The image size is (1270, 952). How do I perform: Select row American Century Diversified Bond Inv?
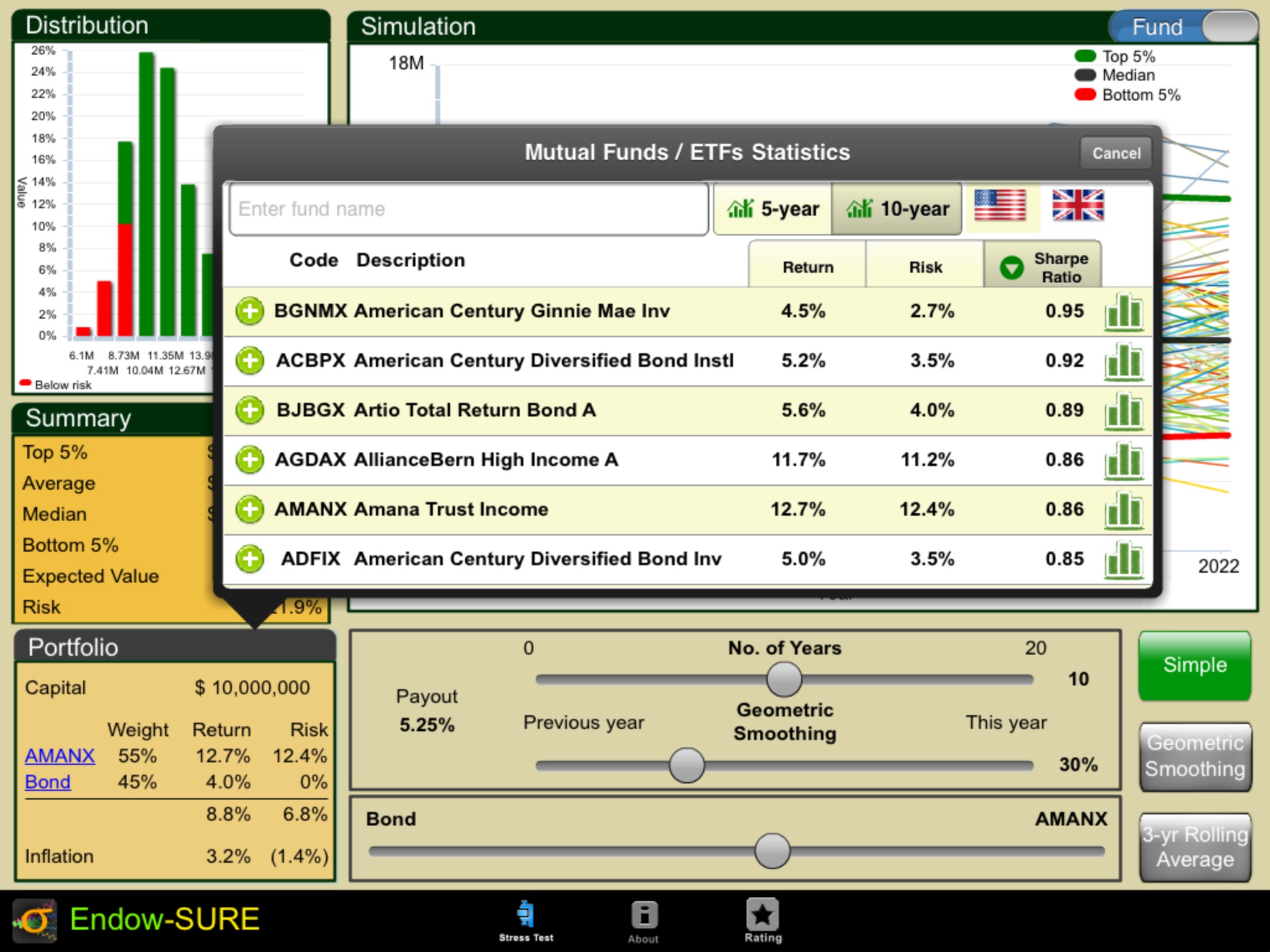pos(687,559)
